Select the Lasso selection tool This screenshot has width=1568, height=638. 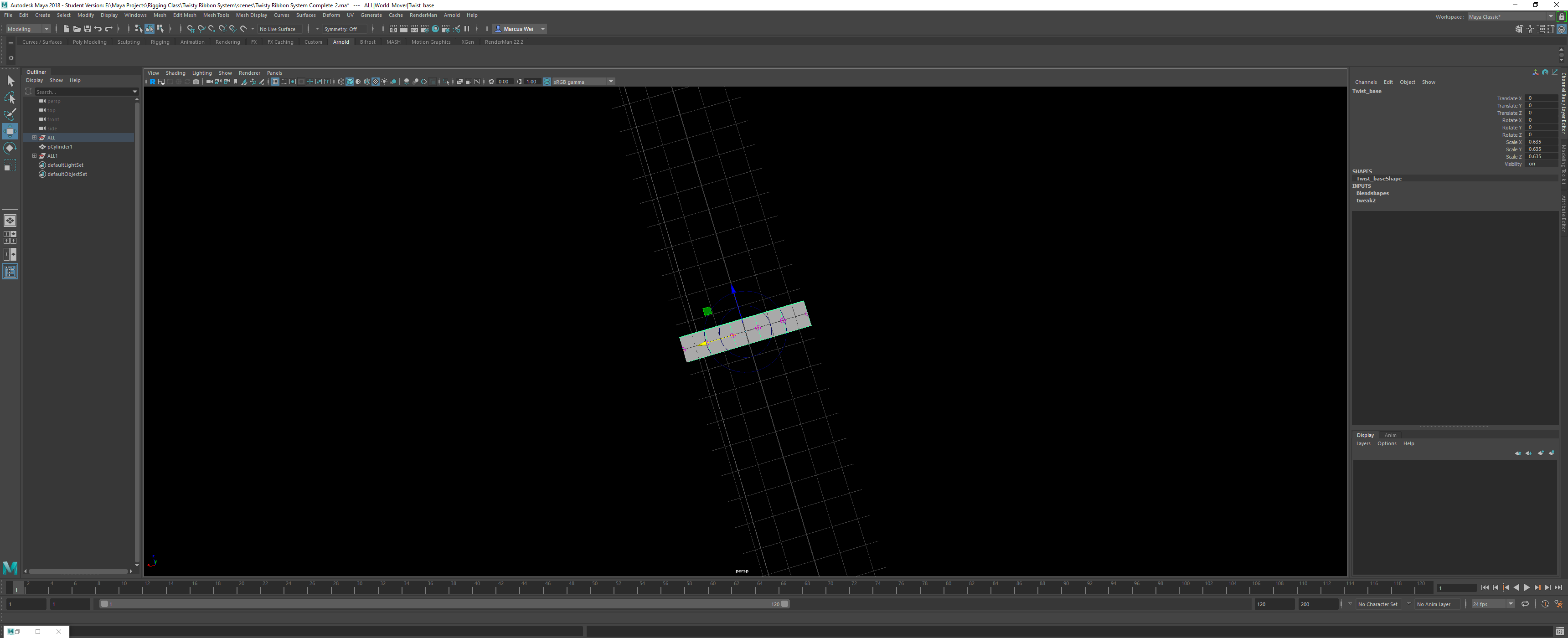coord(10,98)
